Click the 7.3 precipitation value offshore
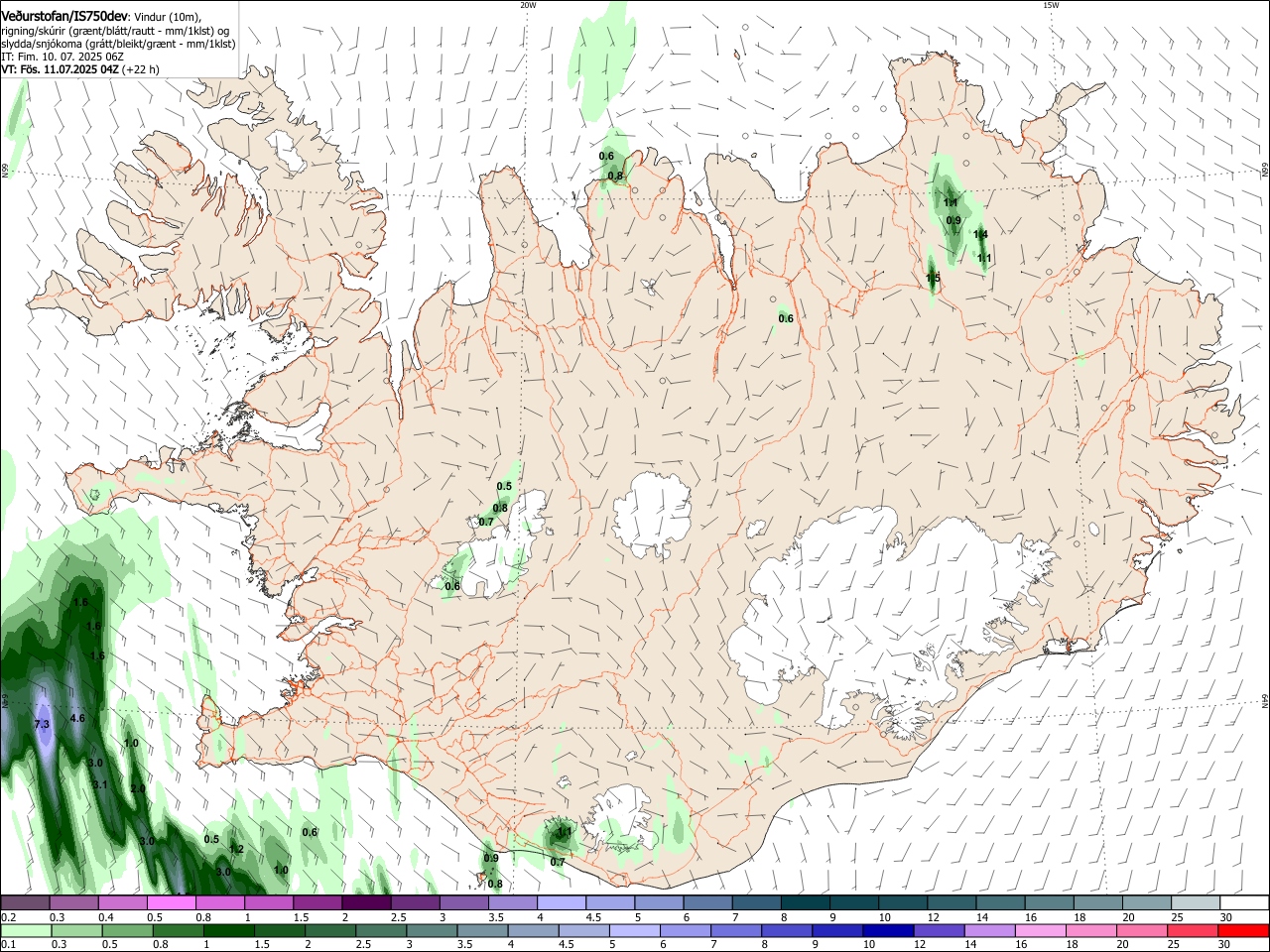Screen dimensions: 1270x952 [42, 725]
